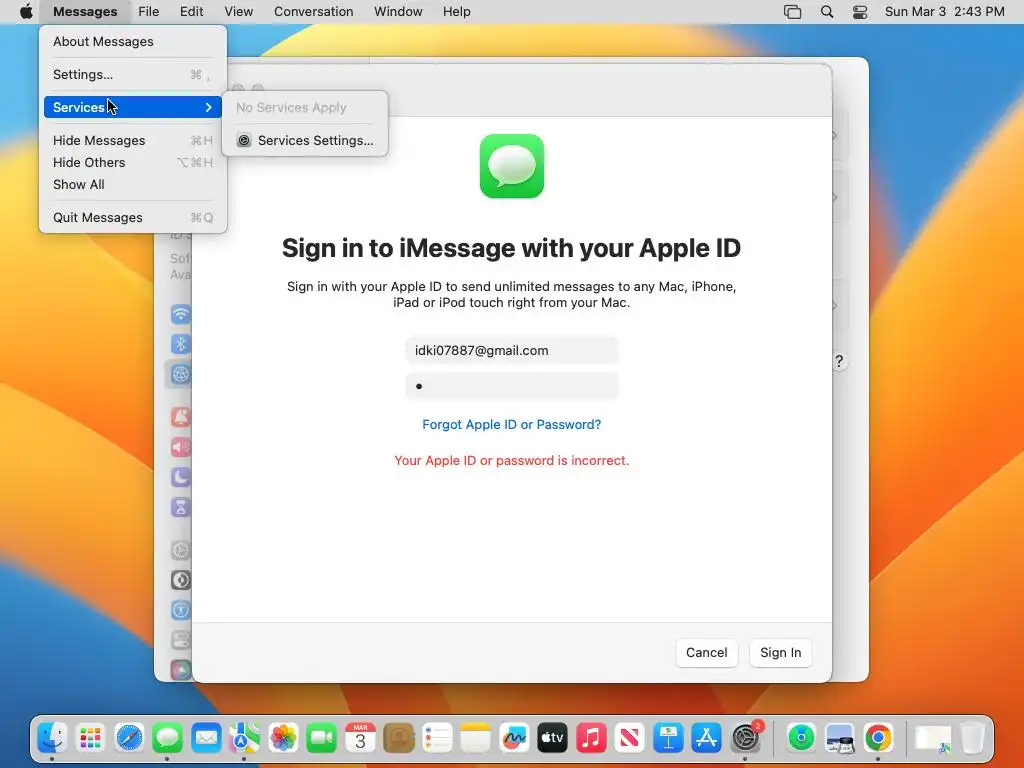The height and width of the screenshot is (768, 1024).
Task: Click the Sign In button
Action: tap(780, 652)
